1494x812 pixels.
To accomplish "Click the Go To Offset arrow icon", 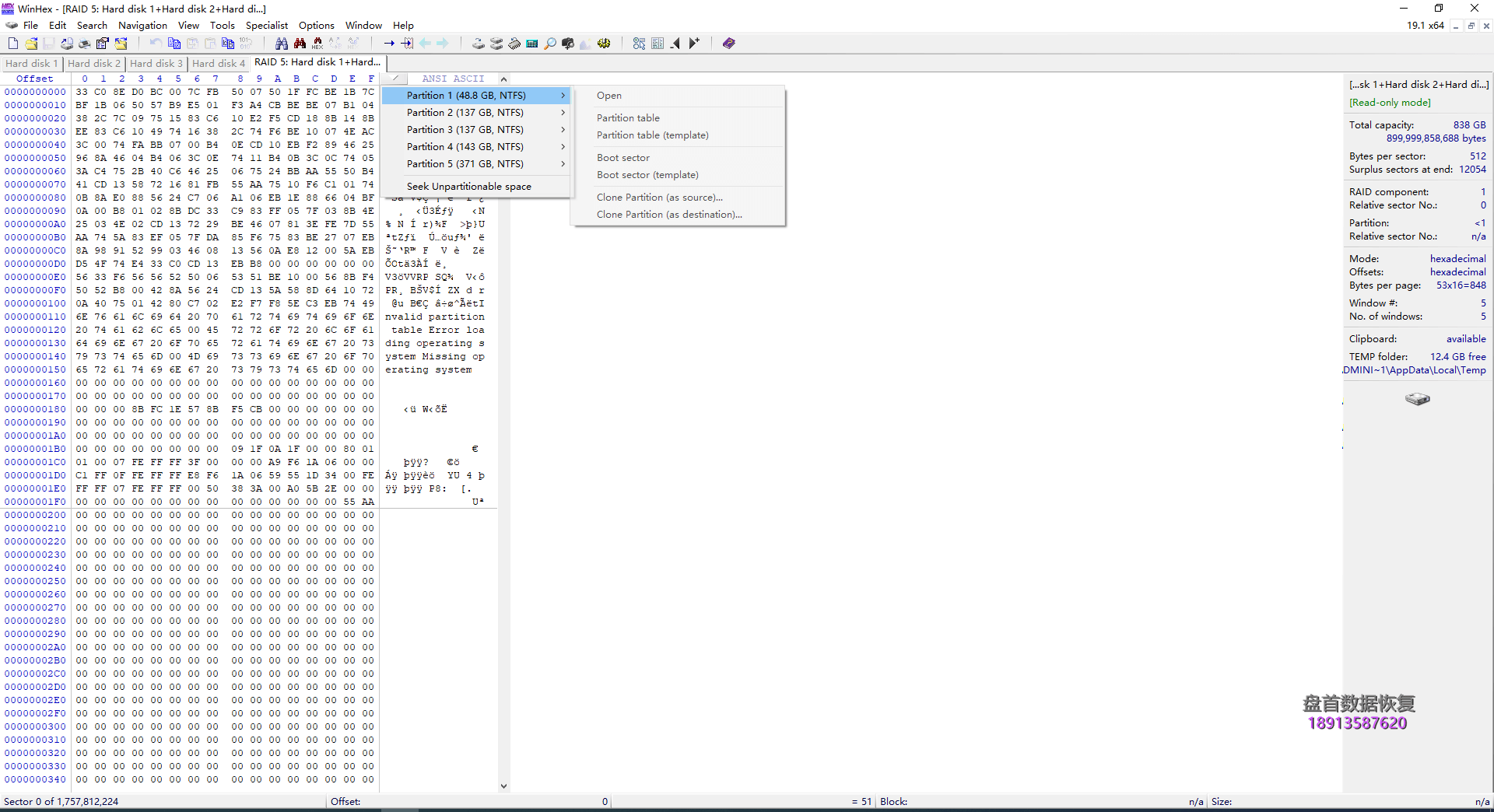I will tap(389, 44).
